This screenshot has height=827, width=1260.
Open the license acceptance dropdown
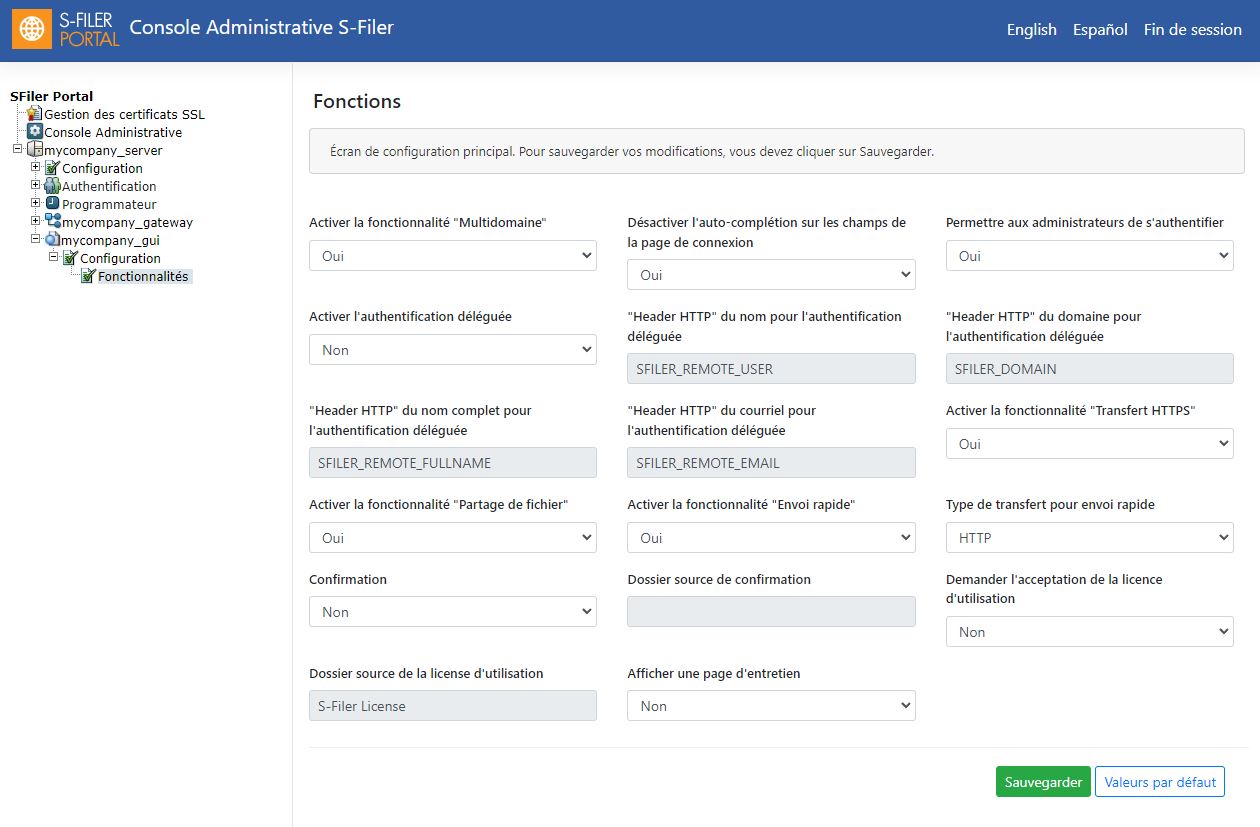pos(1090,632)
